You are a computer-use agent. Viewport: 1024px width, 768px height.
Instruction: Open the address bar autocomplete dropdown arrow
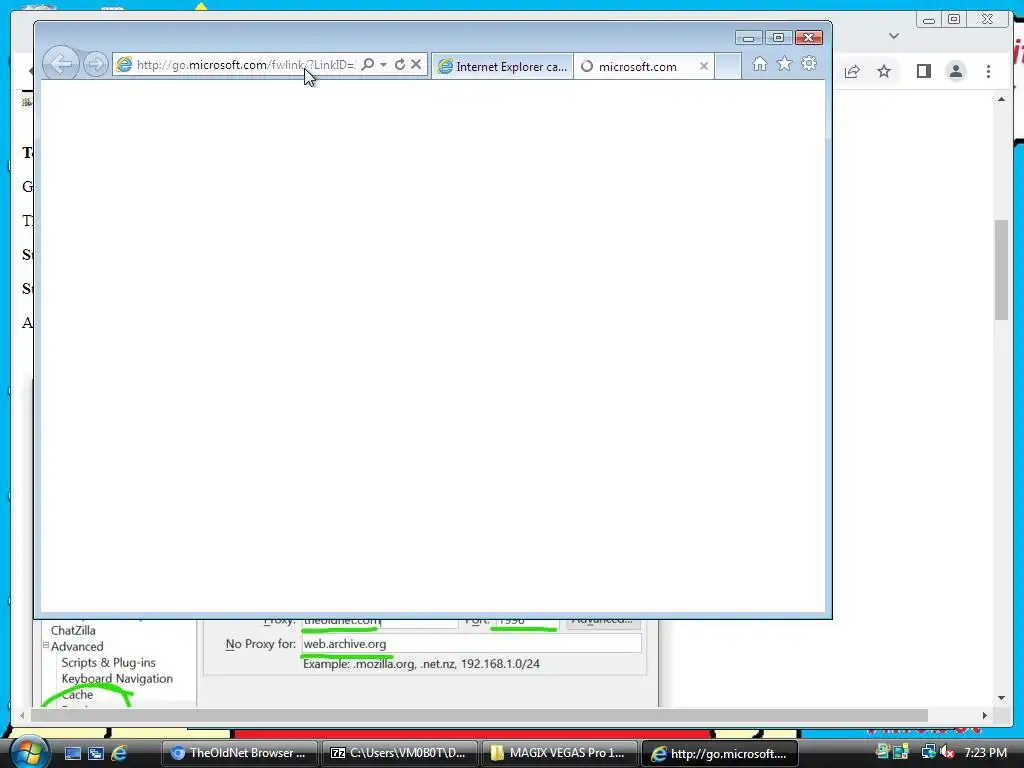coord(383,64)
